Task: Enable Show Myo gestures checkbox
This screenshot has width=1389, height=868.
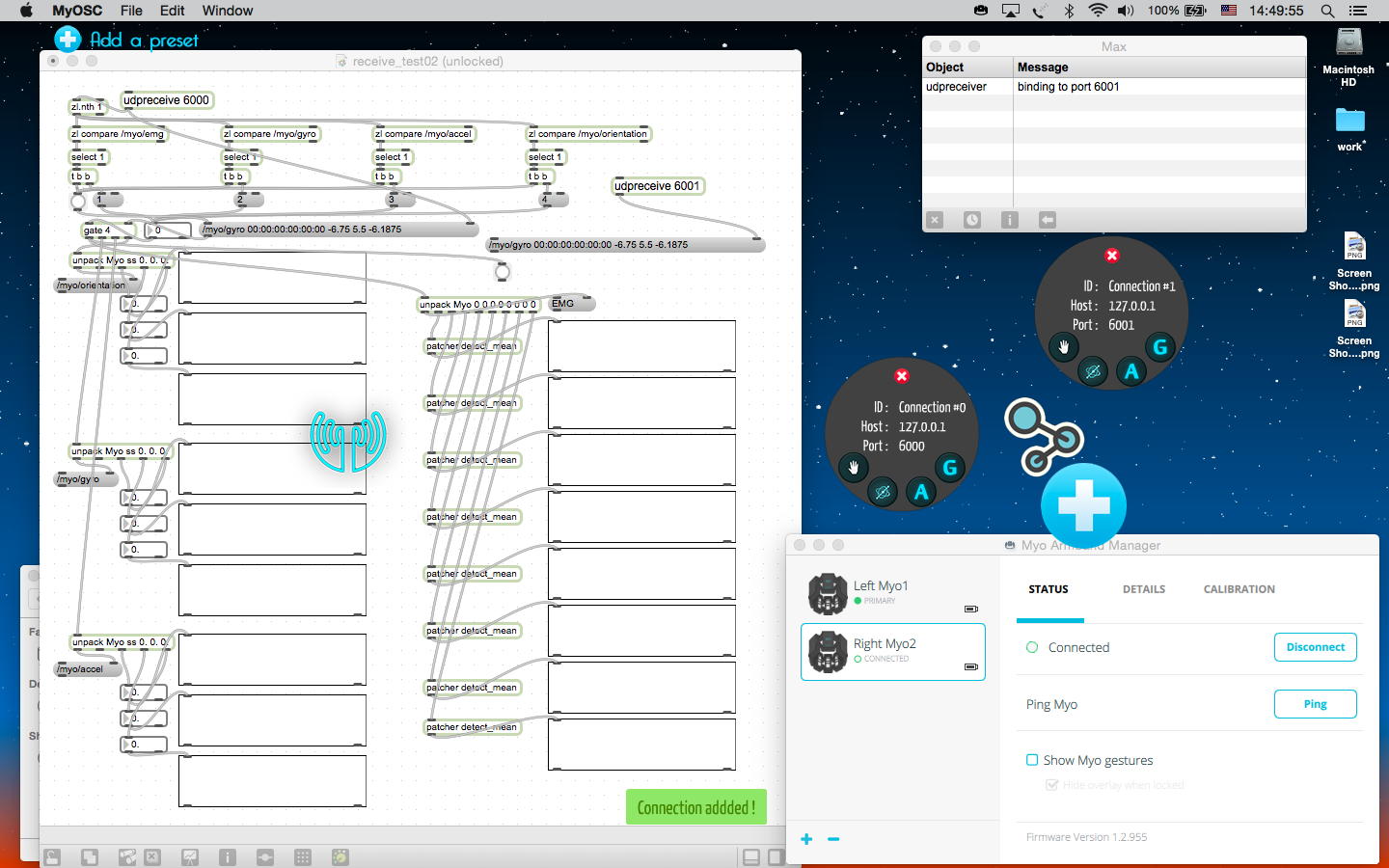Action: 1032,760
